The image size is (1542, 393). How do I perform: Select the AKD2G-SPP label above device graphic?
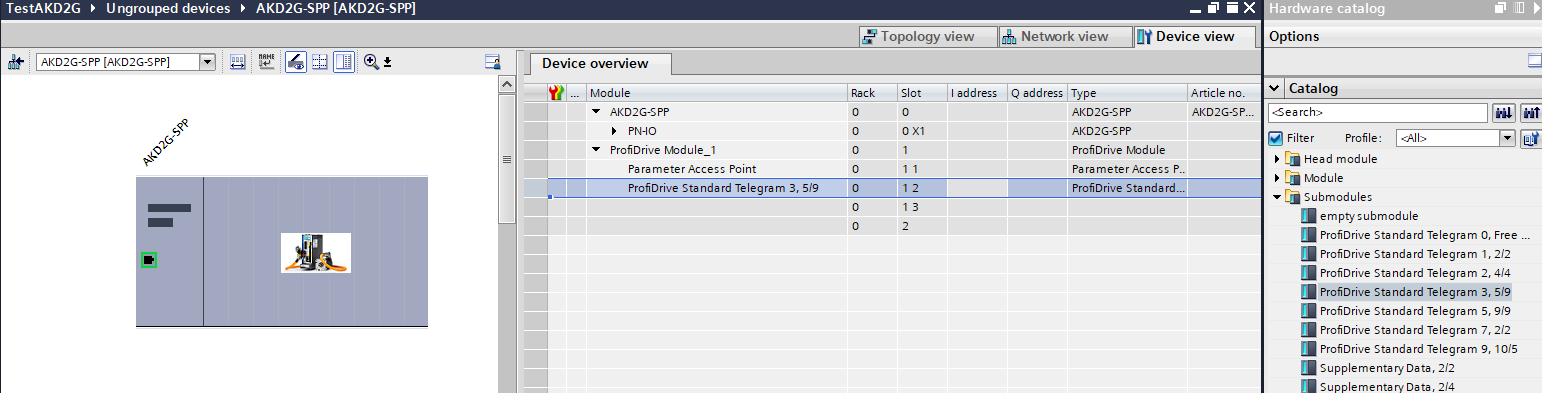click(165, 142)
